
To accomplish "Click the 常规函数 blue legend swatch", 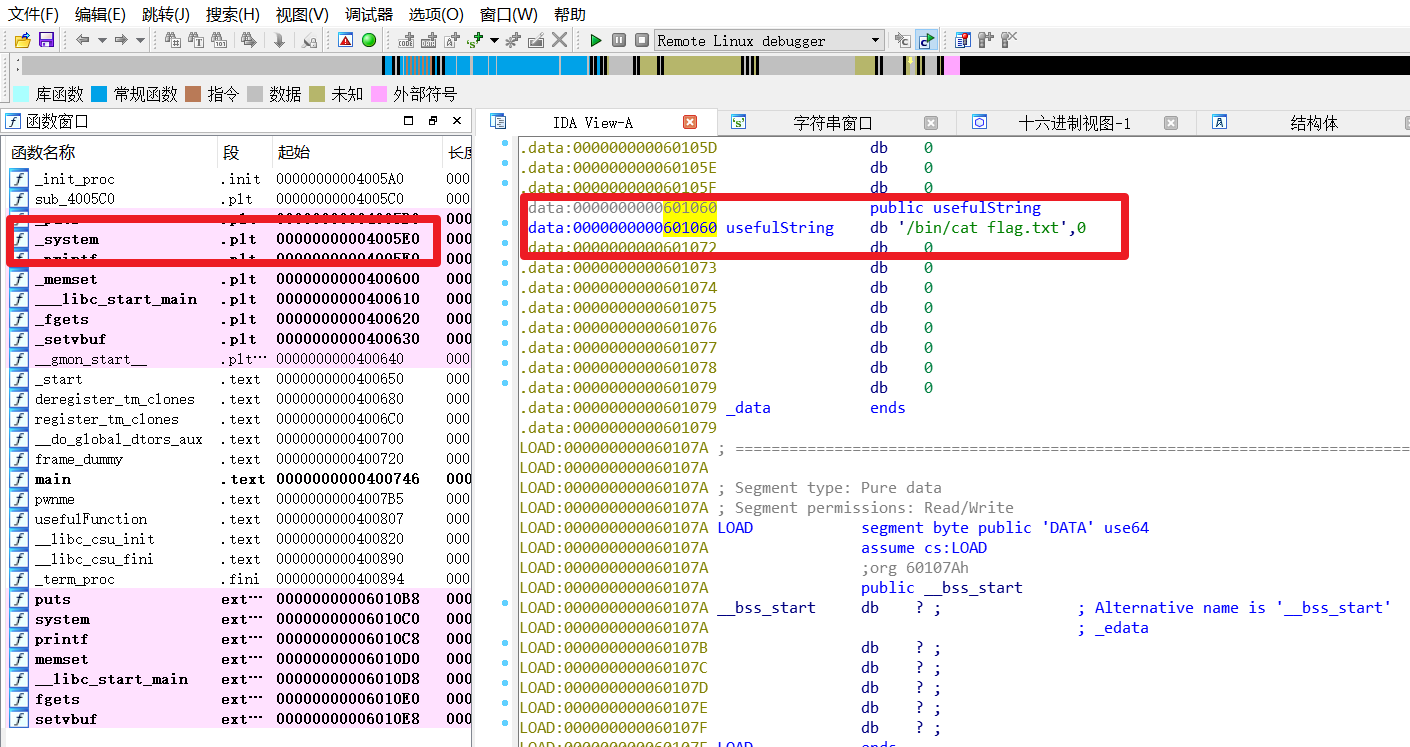I will pos(99,94).
